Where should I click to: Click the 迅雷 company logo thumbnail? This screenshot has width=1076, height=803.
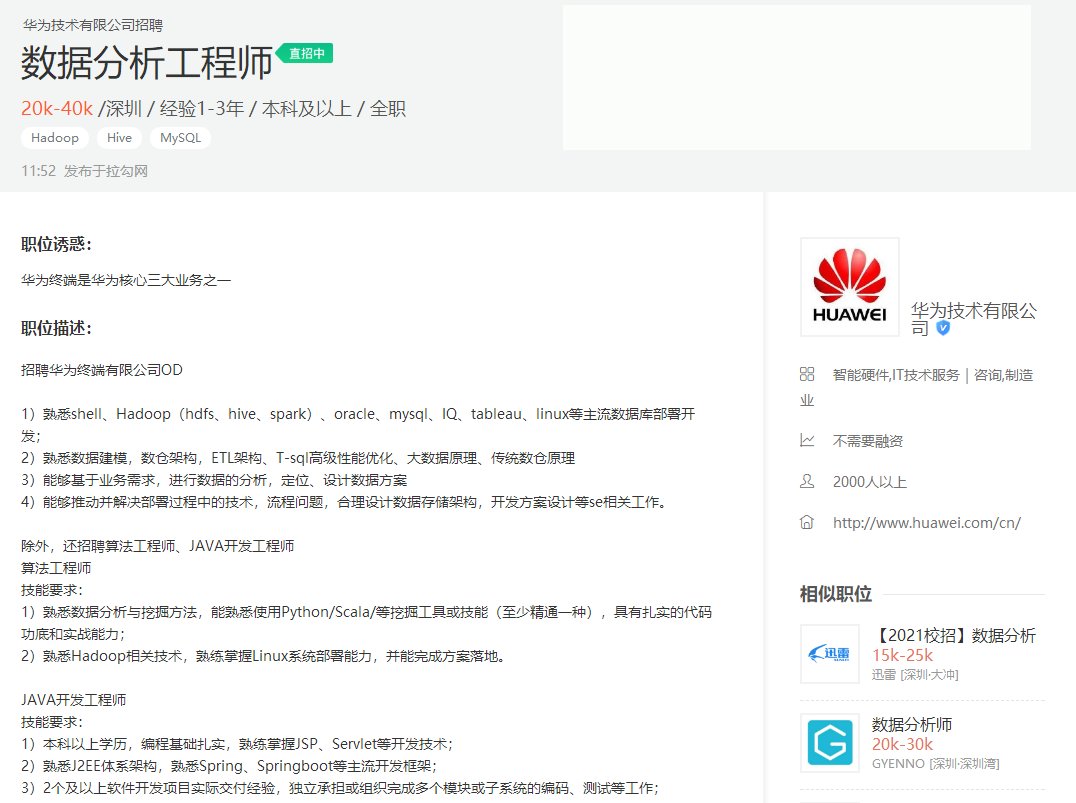point(829,655)
